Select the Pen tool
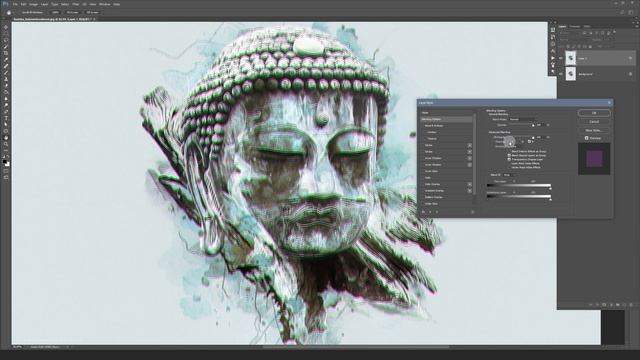This screenshot has height=360, width=640. click(x=6, y=111)
